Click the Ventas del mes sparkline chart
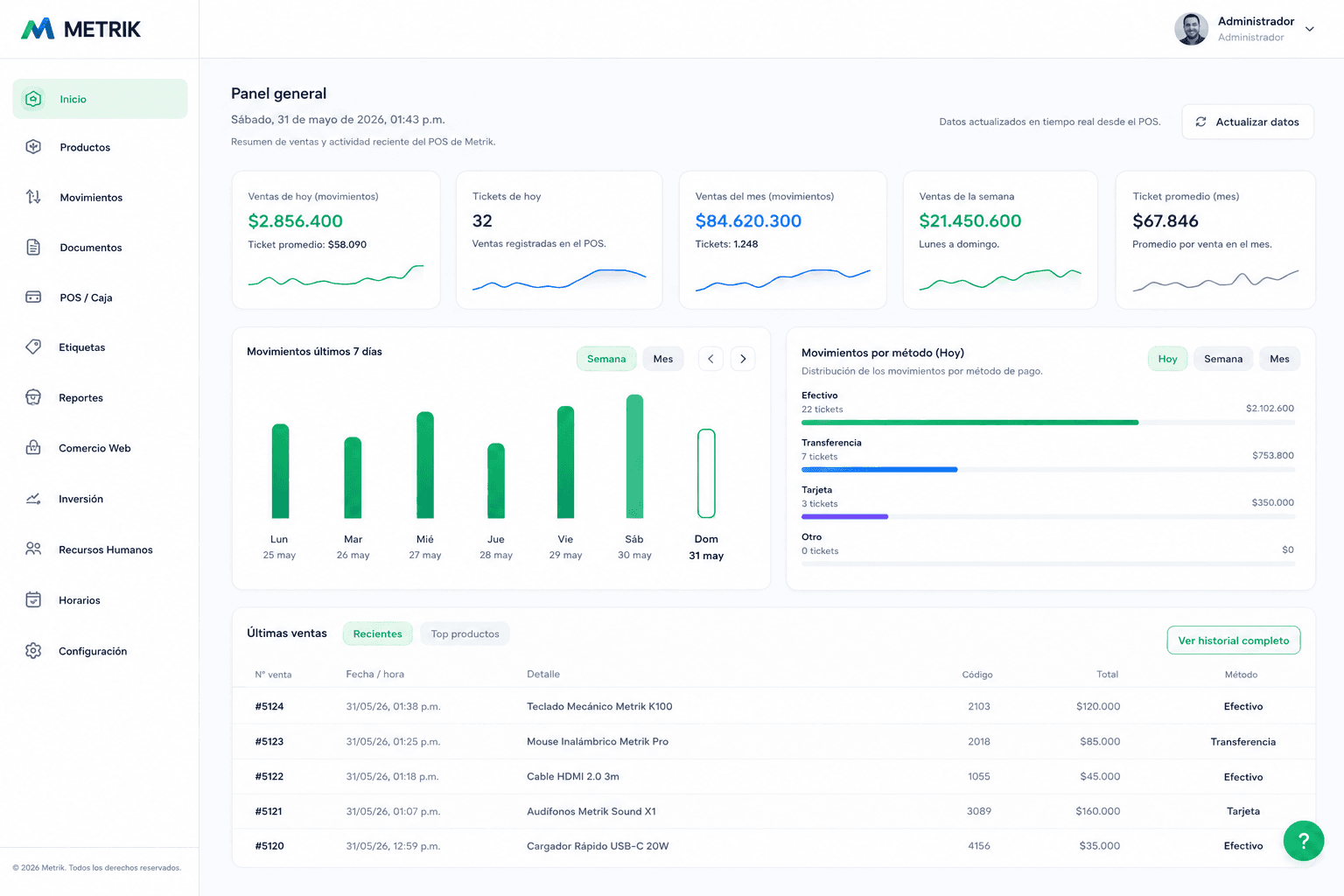Image resolution: width=1344 pixels, height=896 pixels. [783, 280]
